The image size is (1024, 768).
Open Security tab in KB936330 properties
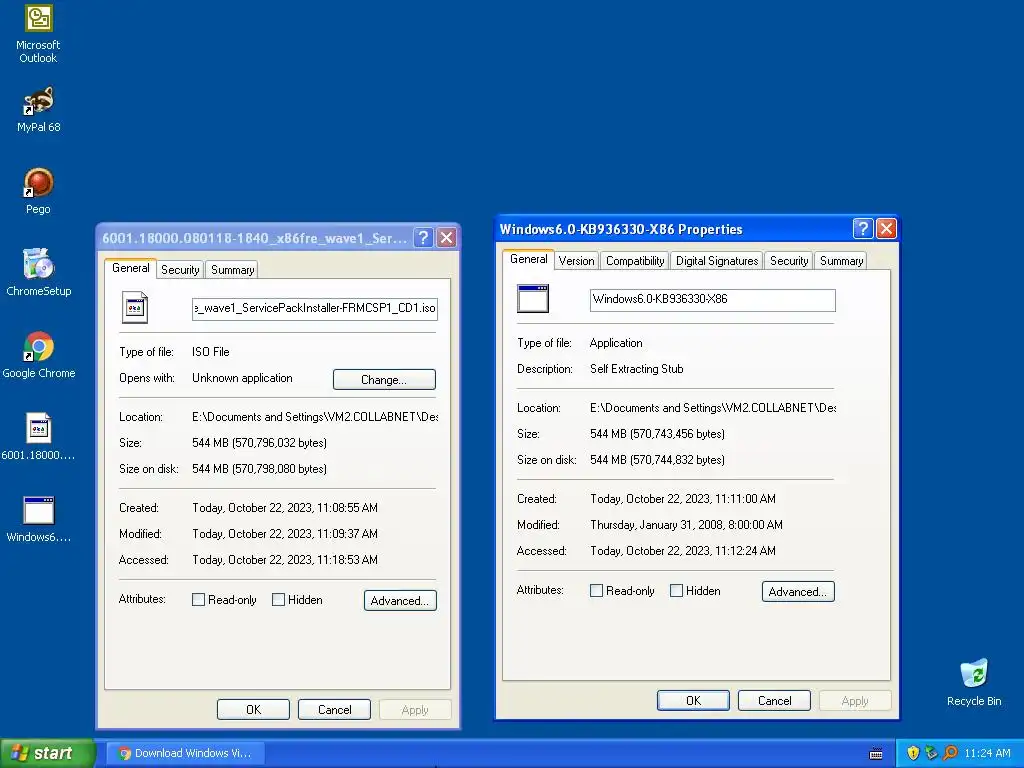coord(789,261)
